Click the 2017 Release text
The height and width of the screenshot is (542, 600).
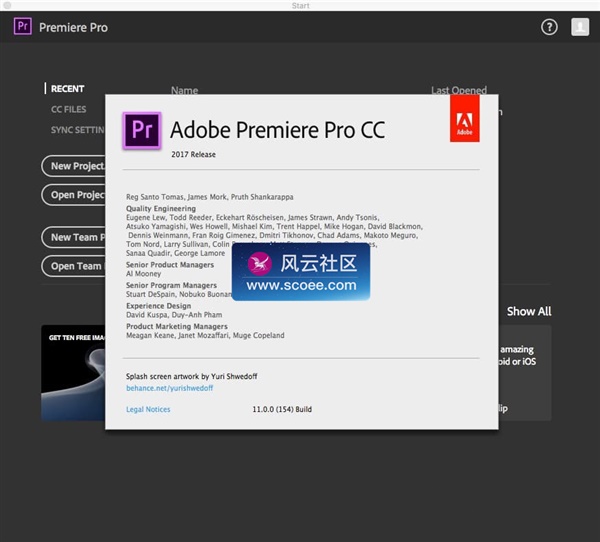(193, 154)
